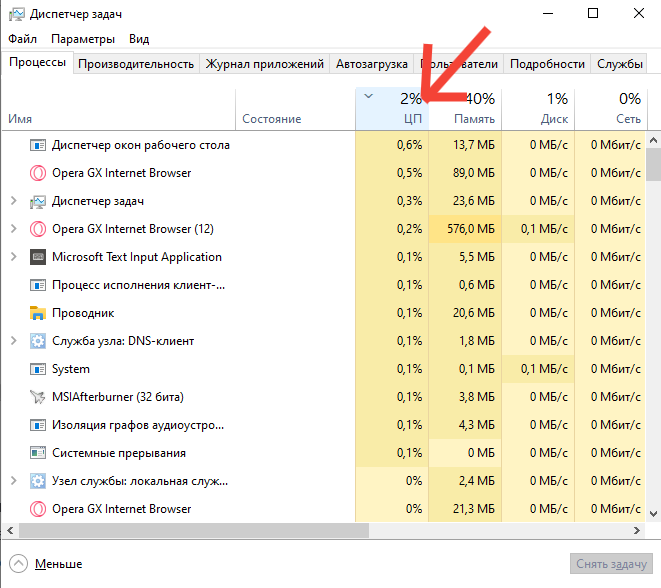661x588 pixels.
Task: Click the Снять задачу button
Action: point(611,564)
